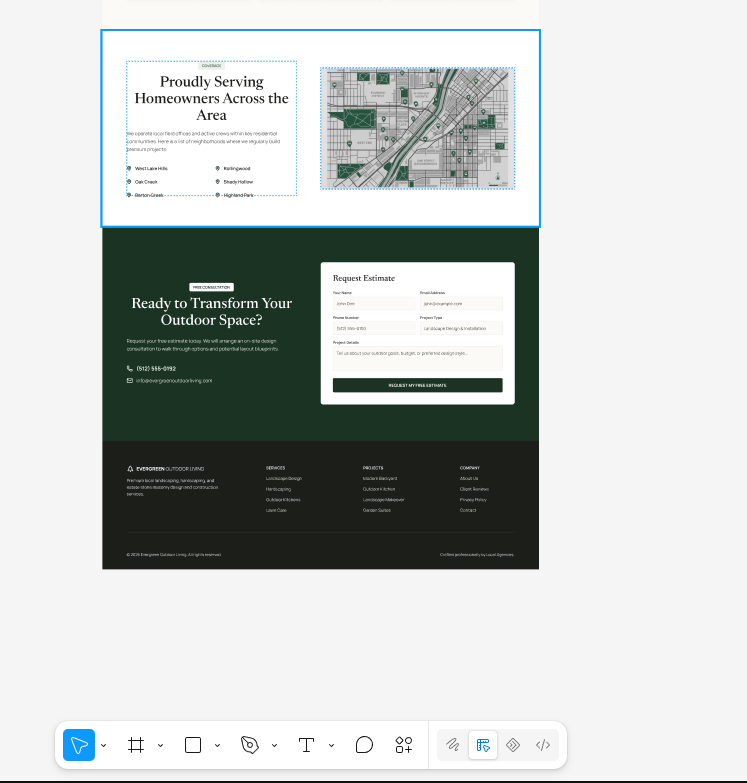747x783 pixels.
Task: Activate the Comment tool
Action: coord(364,745)
